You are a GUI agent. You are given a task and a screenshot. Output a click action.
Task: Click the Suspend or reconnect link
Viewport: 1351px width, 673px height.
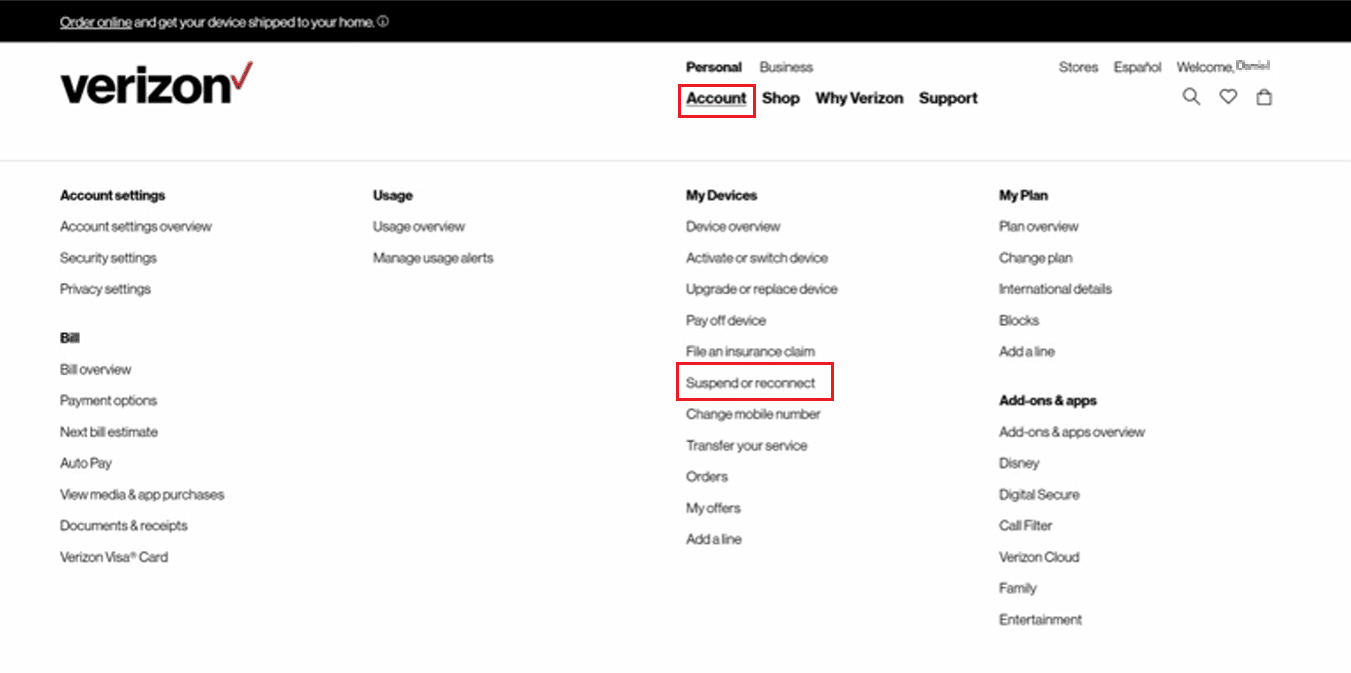750,383
